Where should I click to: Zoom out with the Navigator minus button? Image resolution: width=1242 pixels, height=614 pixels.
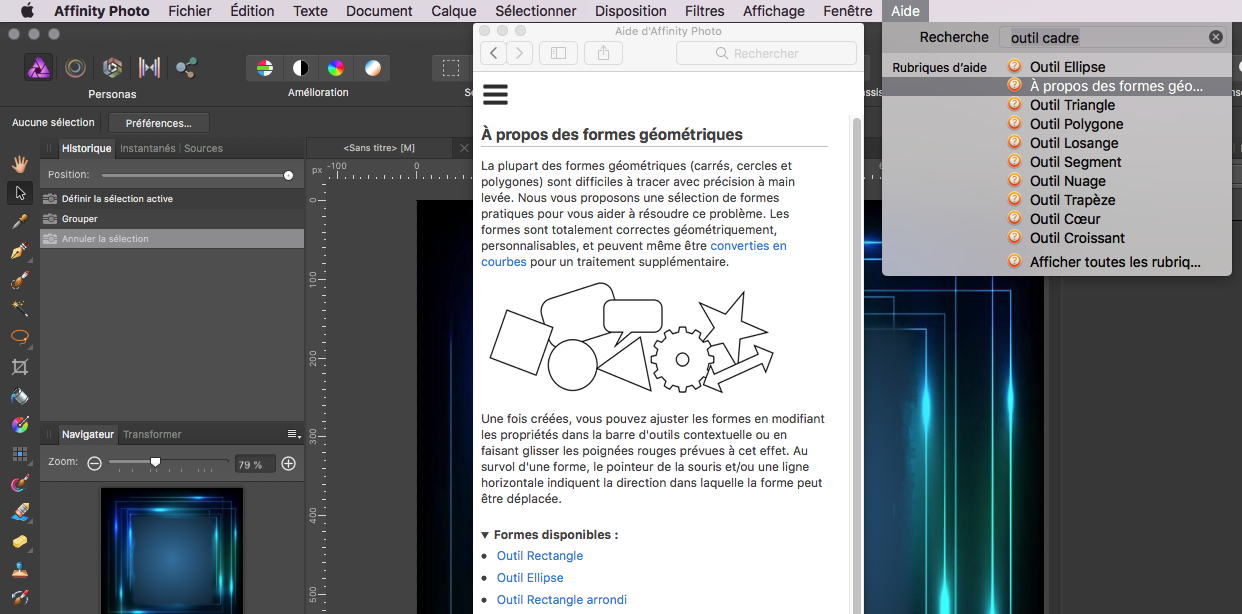[94, 464]
